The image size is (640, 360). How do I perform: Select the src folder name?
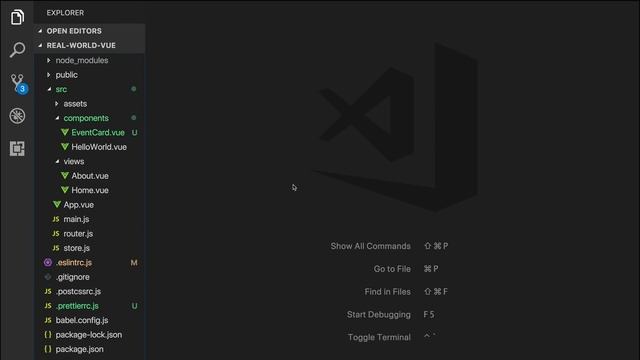pos(61,89)
